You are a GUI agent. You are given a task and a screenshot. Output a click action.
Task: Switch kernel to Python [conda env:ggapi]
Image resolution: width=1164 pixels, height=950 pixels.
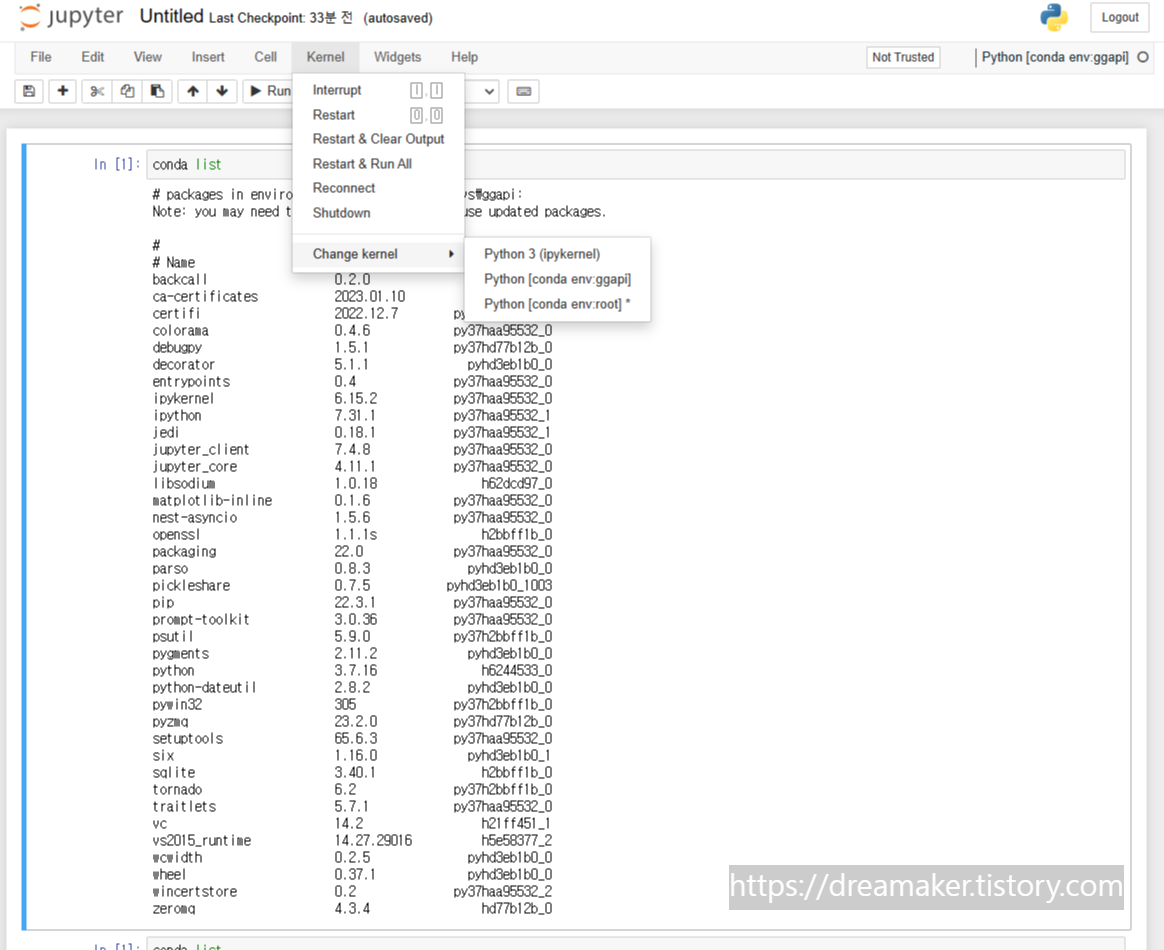click(557, 279)
